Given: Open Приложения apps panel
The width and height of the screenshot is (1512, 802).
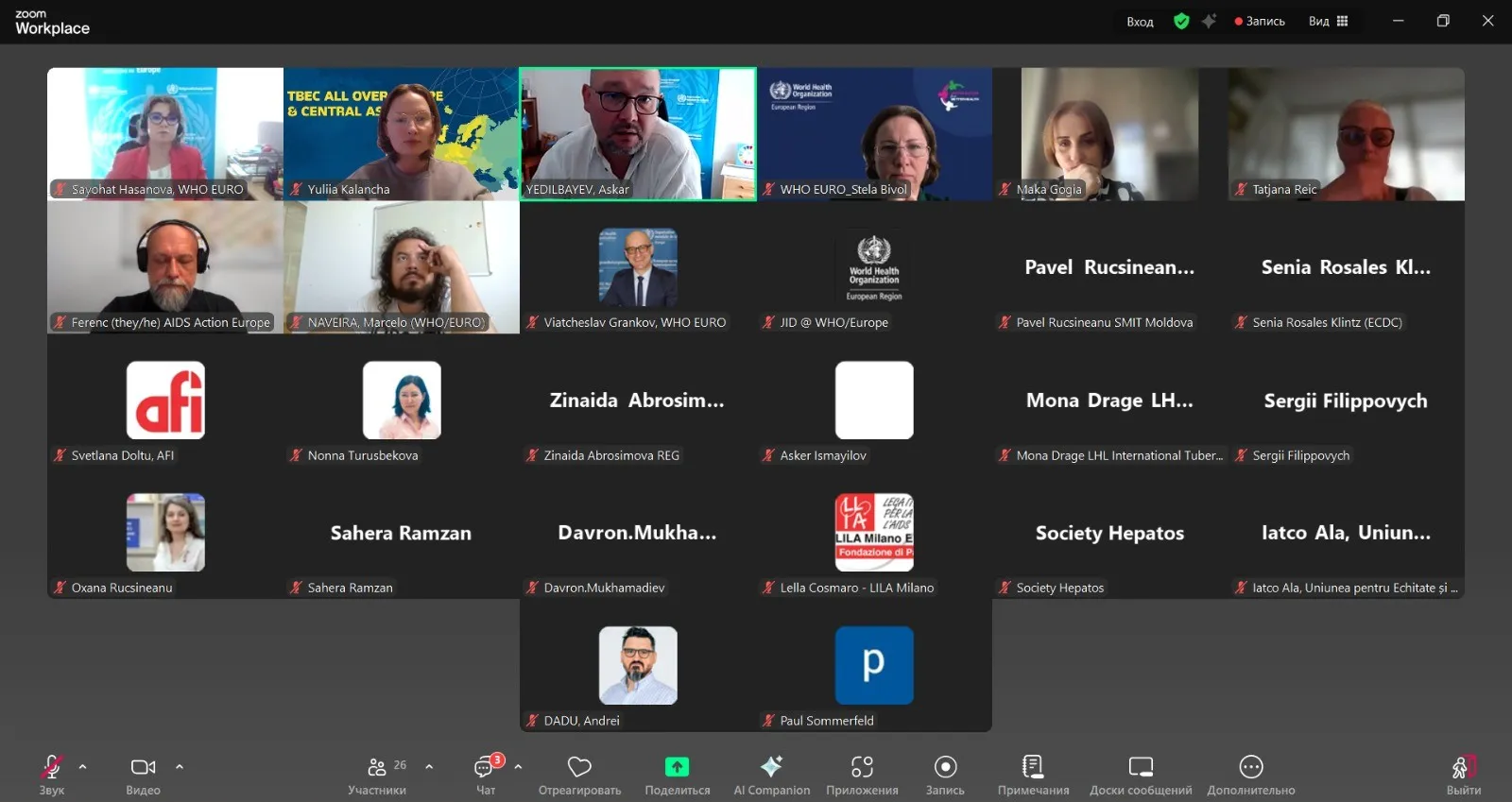Looking at the screenshot, I should (x=862, y=775).
